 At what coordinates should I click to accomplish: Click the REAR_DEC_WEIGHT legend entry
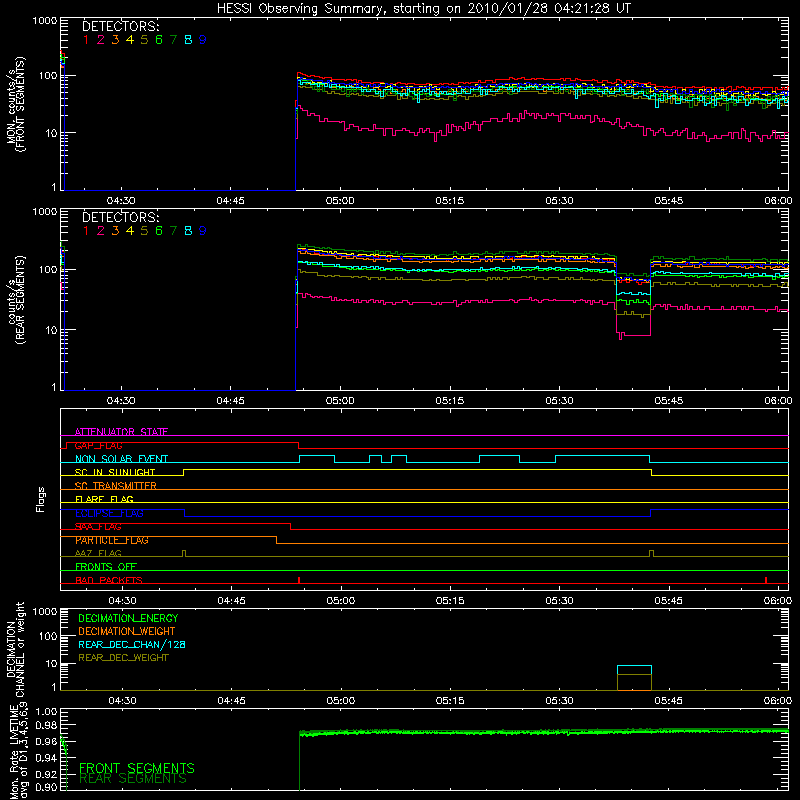click(x=123, y=658)
